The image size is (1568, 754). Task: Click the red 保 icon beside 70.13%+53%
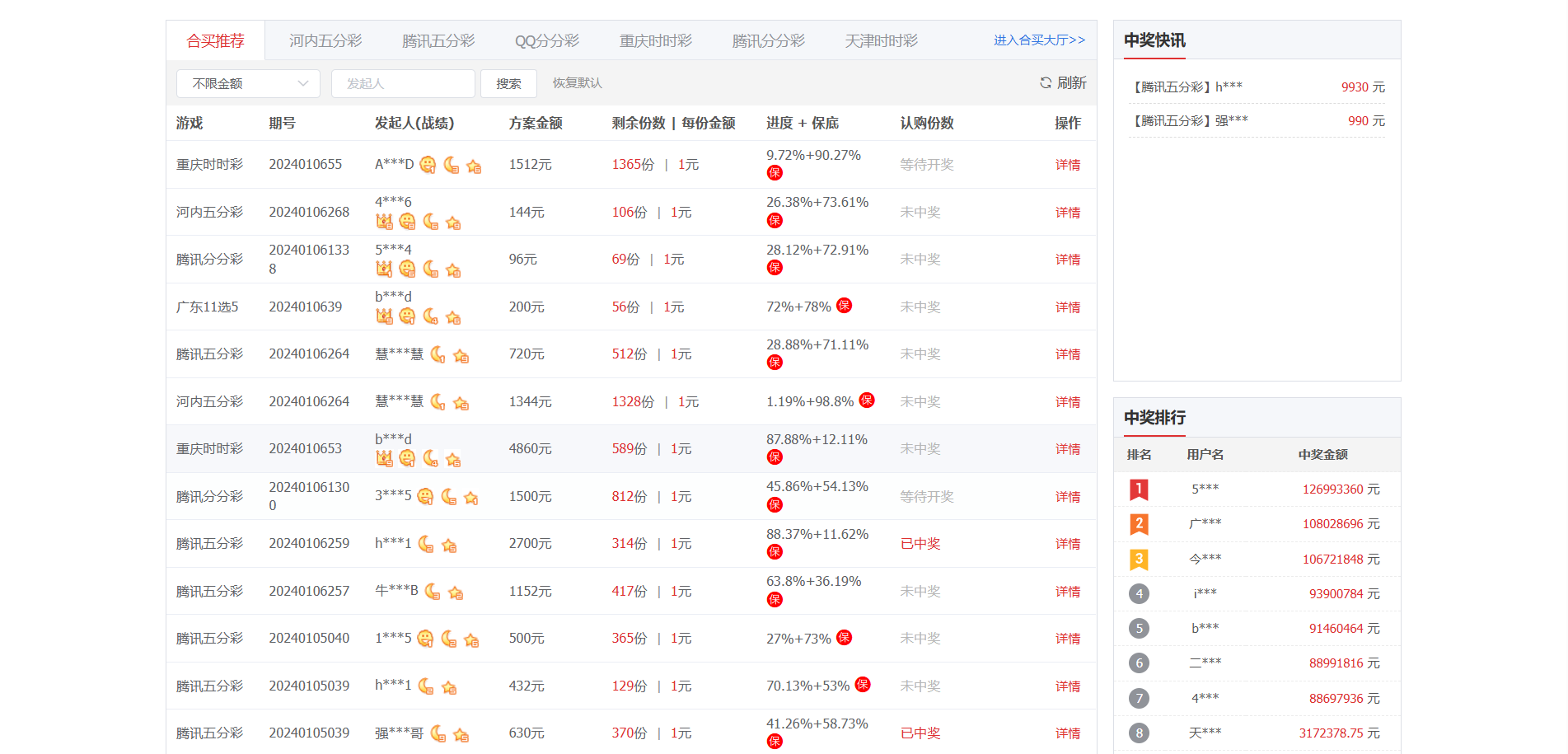(x=863, y=685)
